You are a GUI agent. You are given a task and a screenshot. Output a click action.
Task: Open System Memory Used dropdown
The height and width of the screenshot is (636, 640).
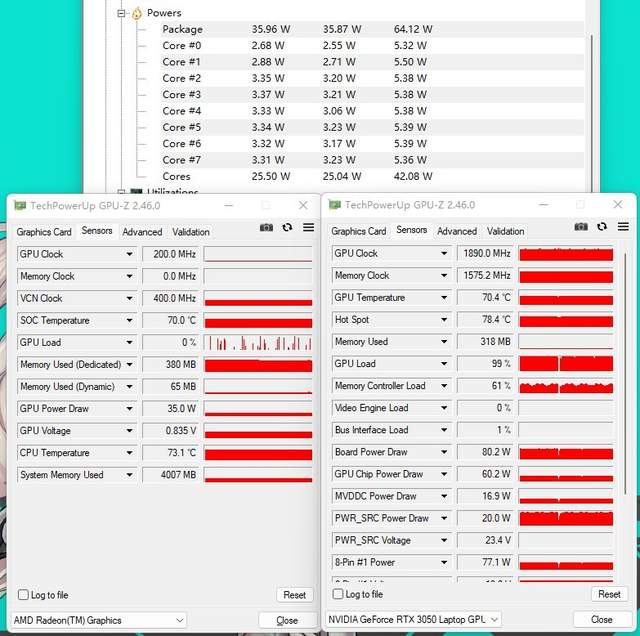(x=129, y=475)
